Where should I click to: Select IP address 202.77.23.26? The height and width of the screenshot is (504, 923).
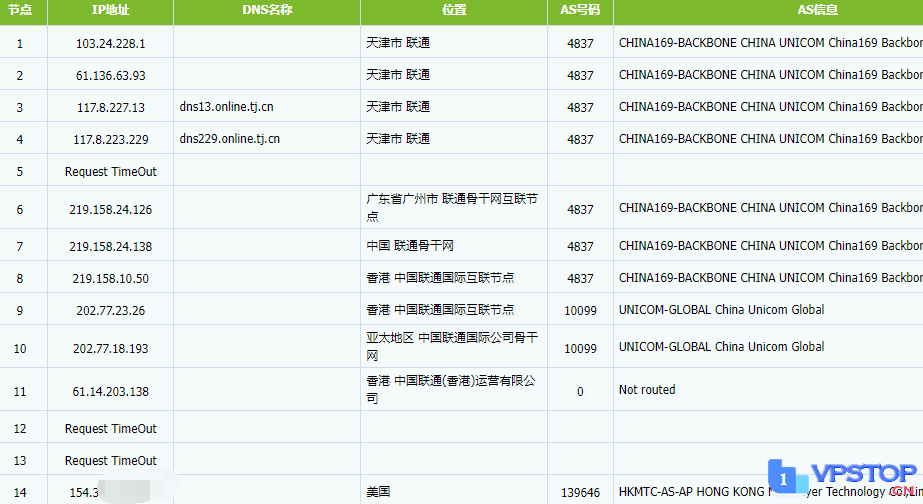111,310
